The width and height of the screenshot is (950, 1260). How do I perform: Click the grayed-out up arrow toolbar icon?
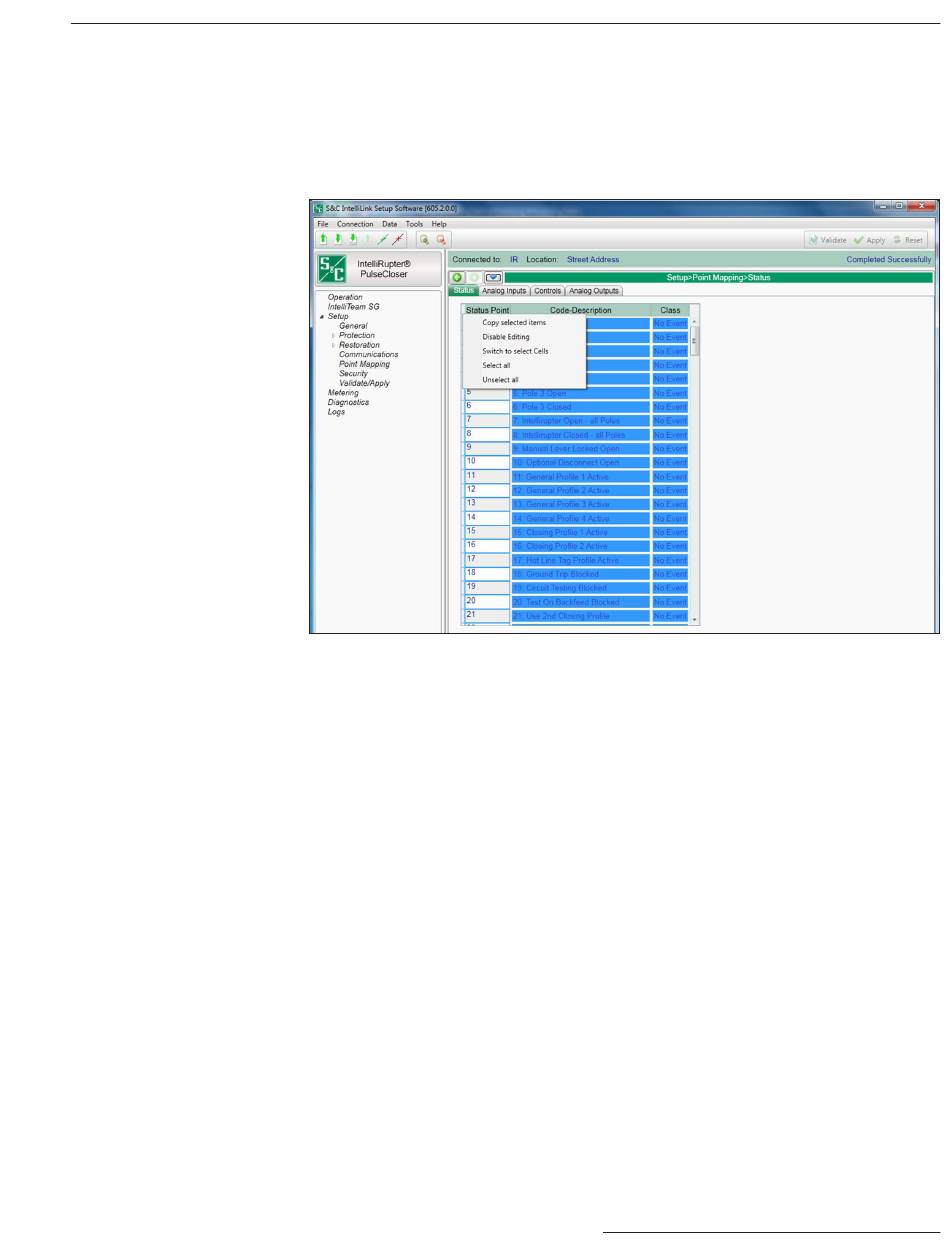point(366,239)
